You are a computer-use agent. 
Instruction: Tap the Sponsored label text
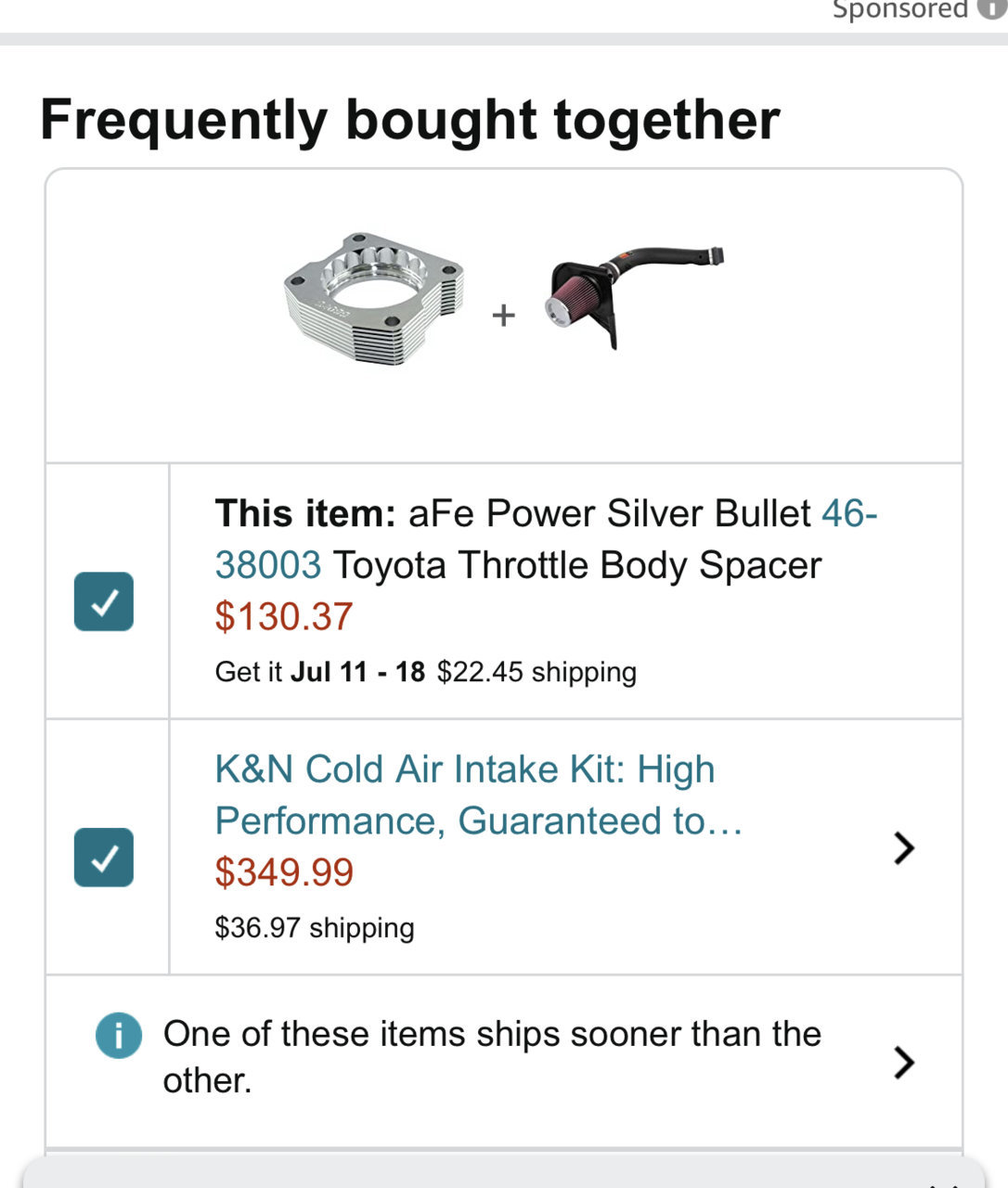[900, 9]
